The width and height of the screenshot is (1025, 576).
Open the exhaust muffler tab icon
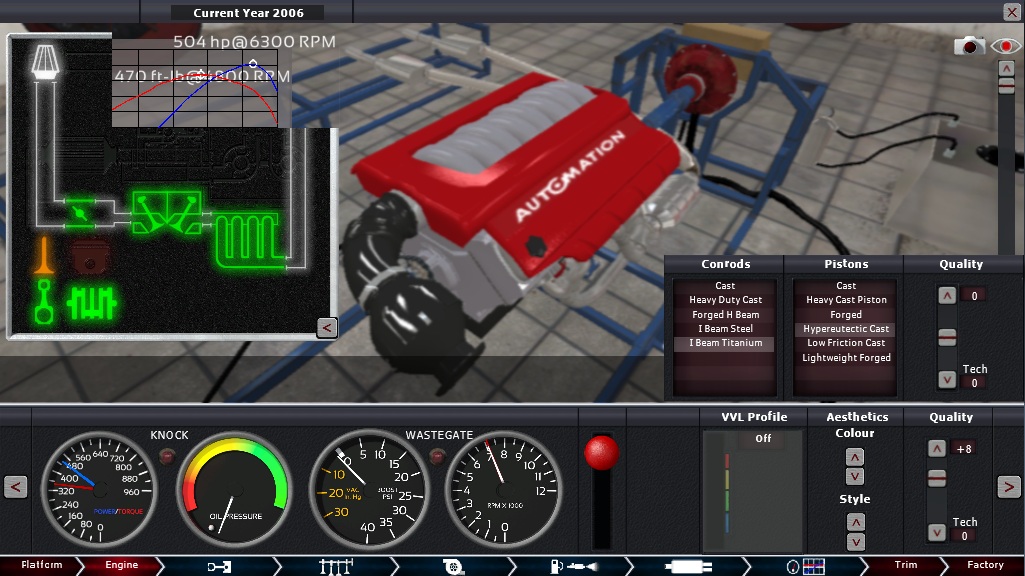[688, 566]
